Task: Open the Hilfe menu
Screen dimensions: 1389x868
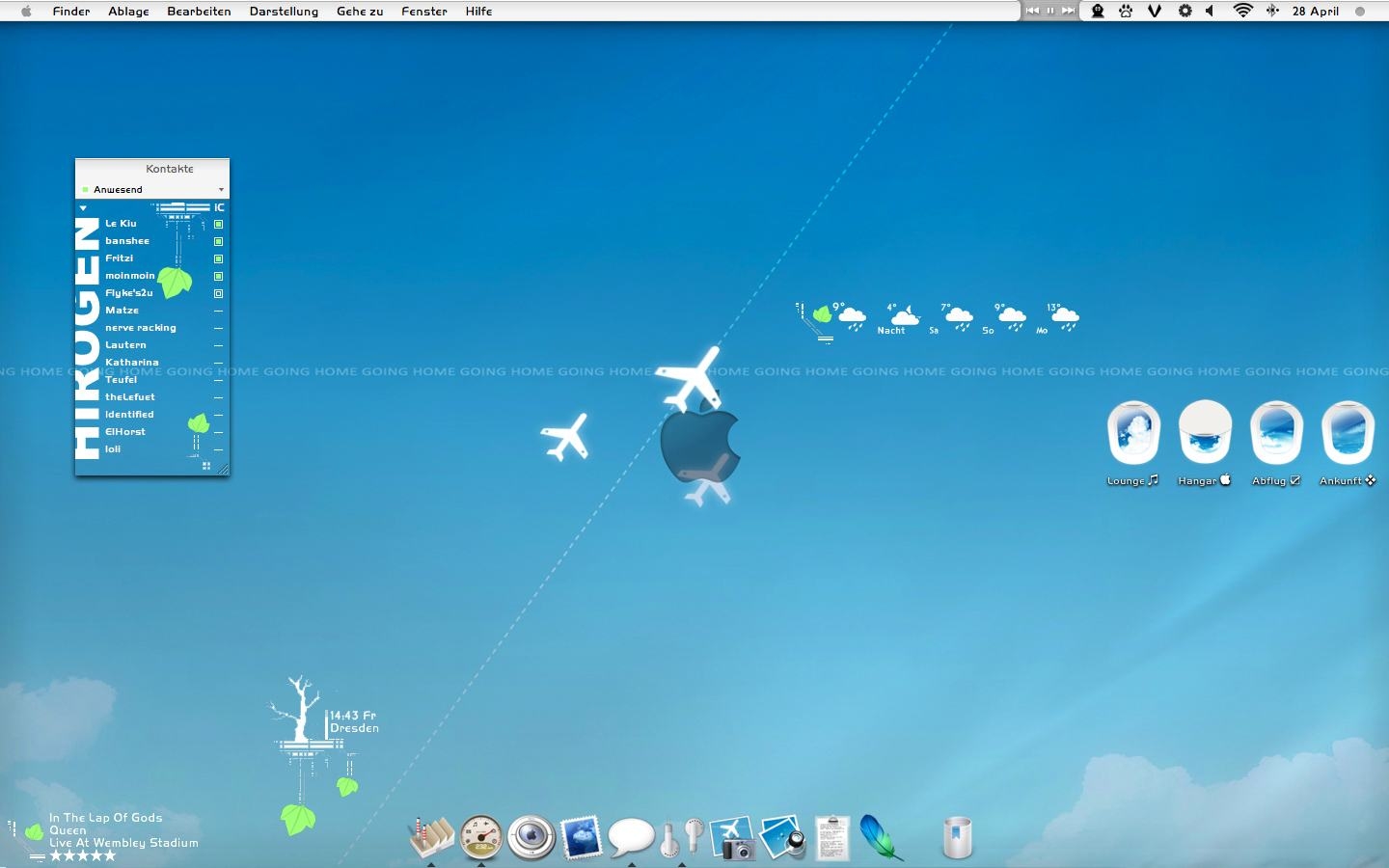Action: coord(478,11)
